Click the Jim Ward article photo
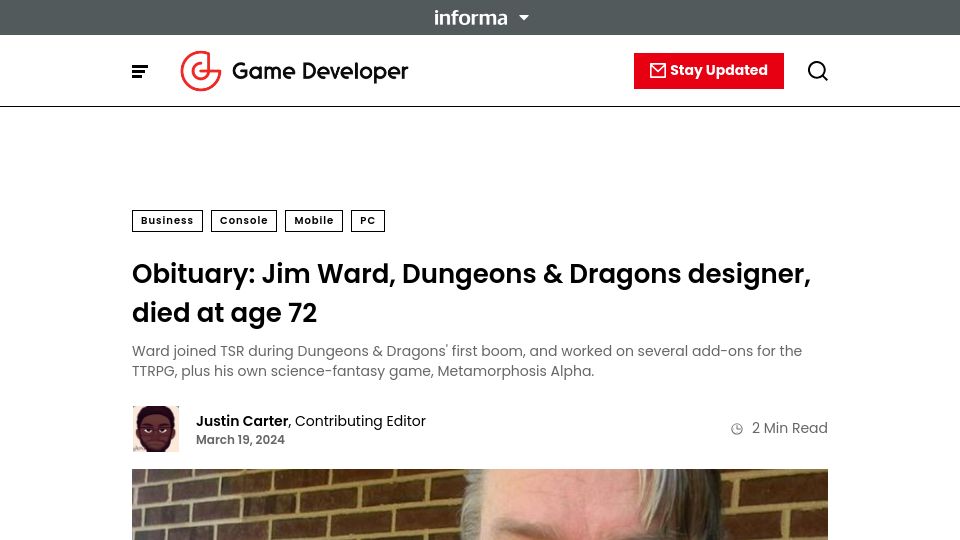The height and width of the screenshot is (540, 960). [x=480, y=504]
